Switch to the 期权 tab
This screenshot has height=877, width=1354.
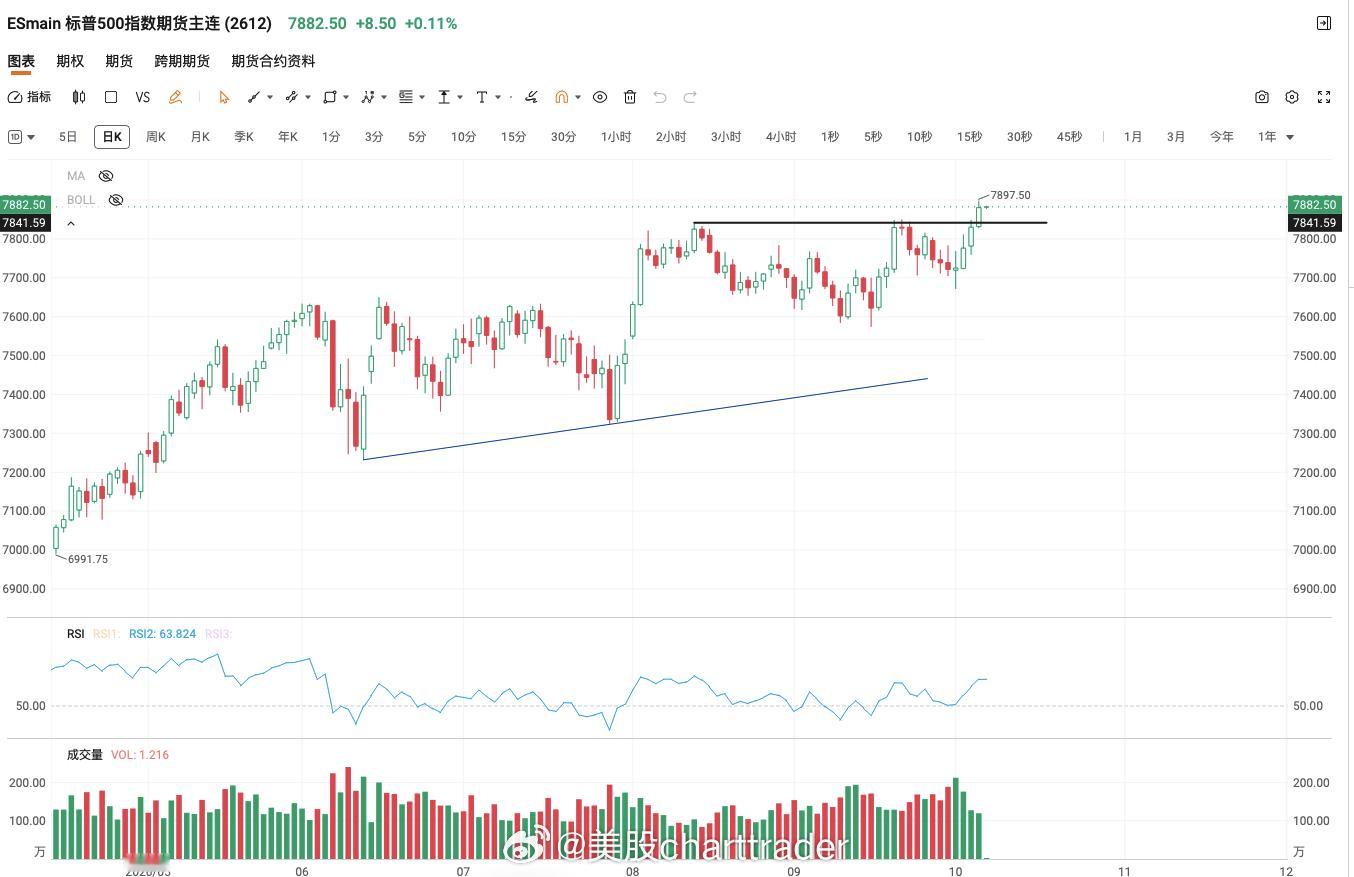[x=70, y=61]
